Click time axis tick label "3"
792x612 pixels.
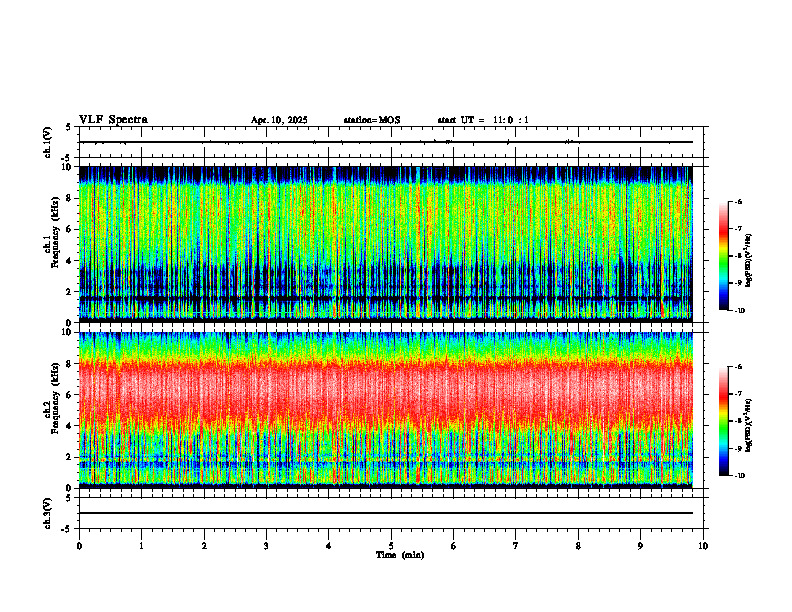coord(266,546)
